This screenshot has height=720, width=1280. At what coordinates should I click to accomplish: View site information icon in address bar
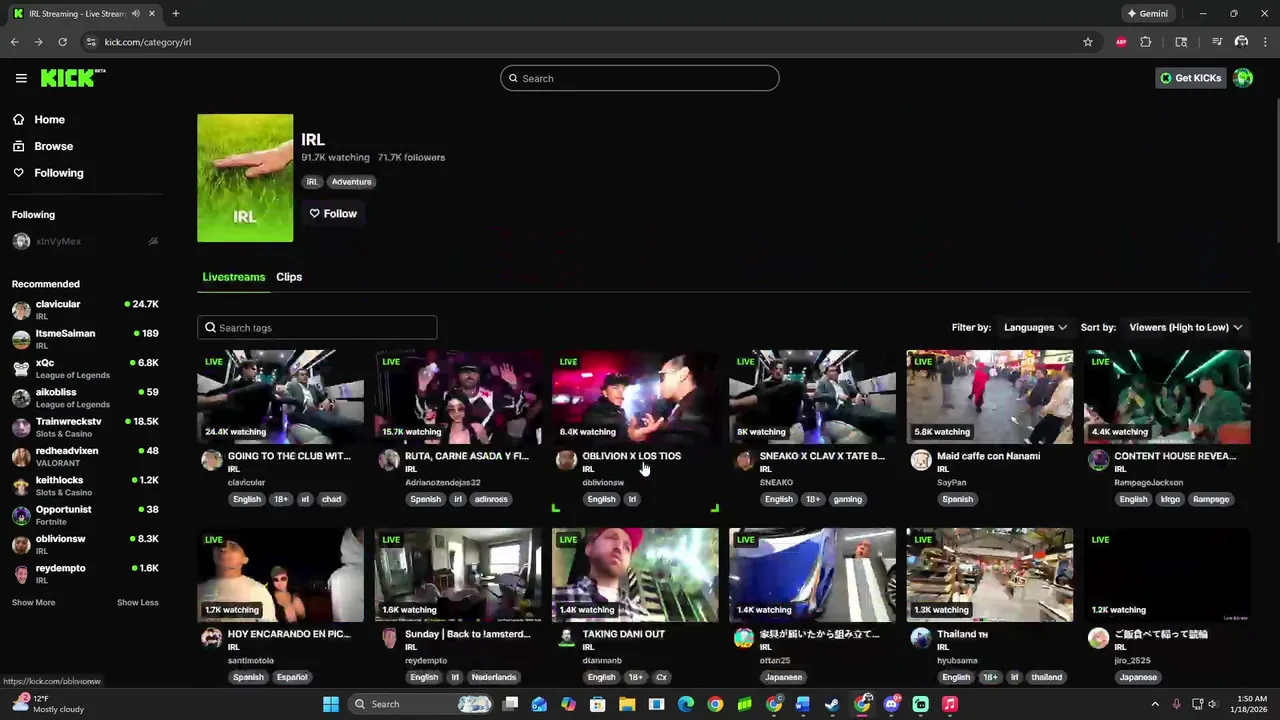[91, 42]
